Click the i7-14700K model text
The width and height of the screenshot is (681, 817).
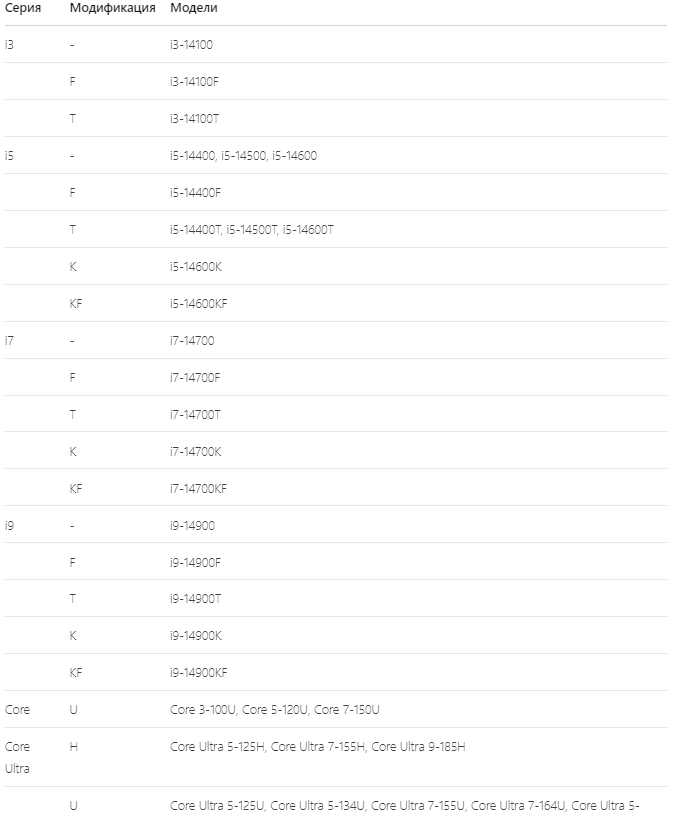[195, 452]
